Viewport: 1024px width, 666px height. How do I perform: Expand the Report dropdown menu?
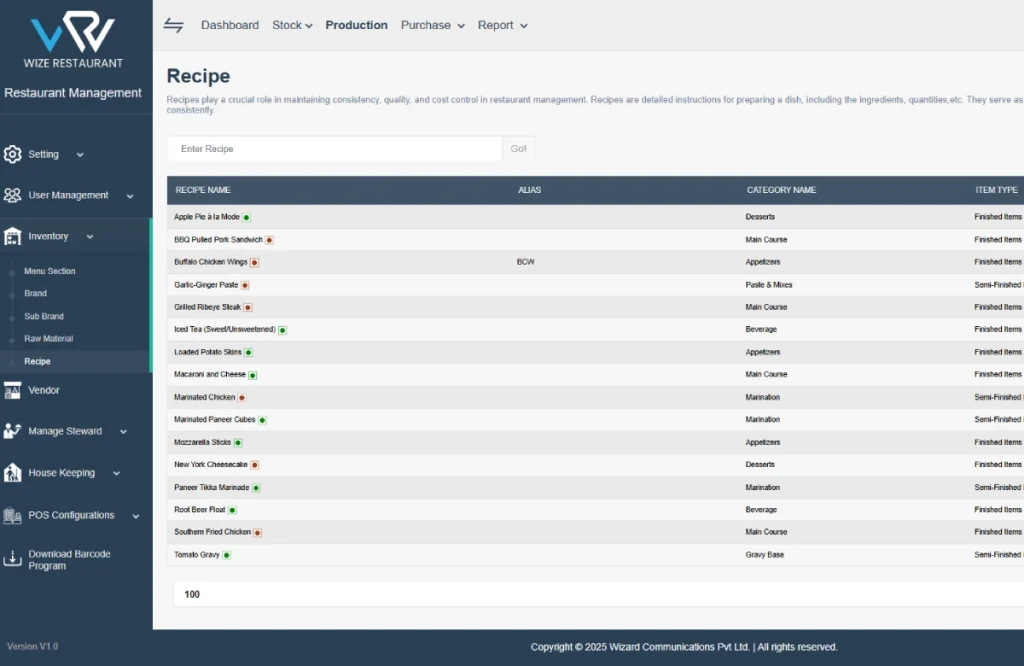click(x=502, y=25)
